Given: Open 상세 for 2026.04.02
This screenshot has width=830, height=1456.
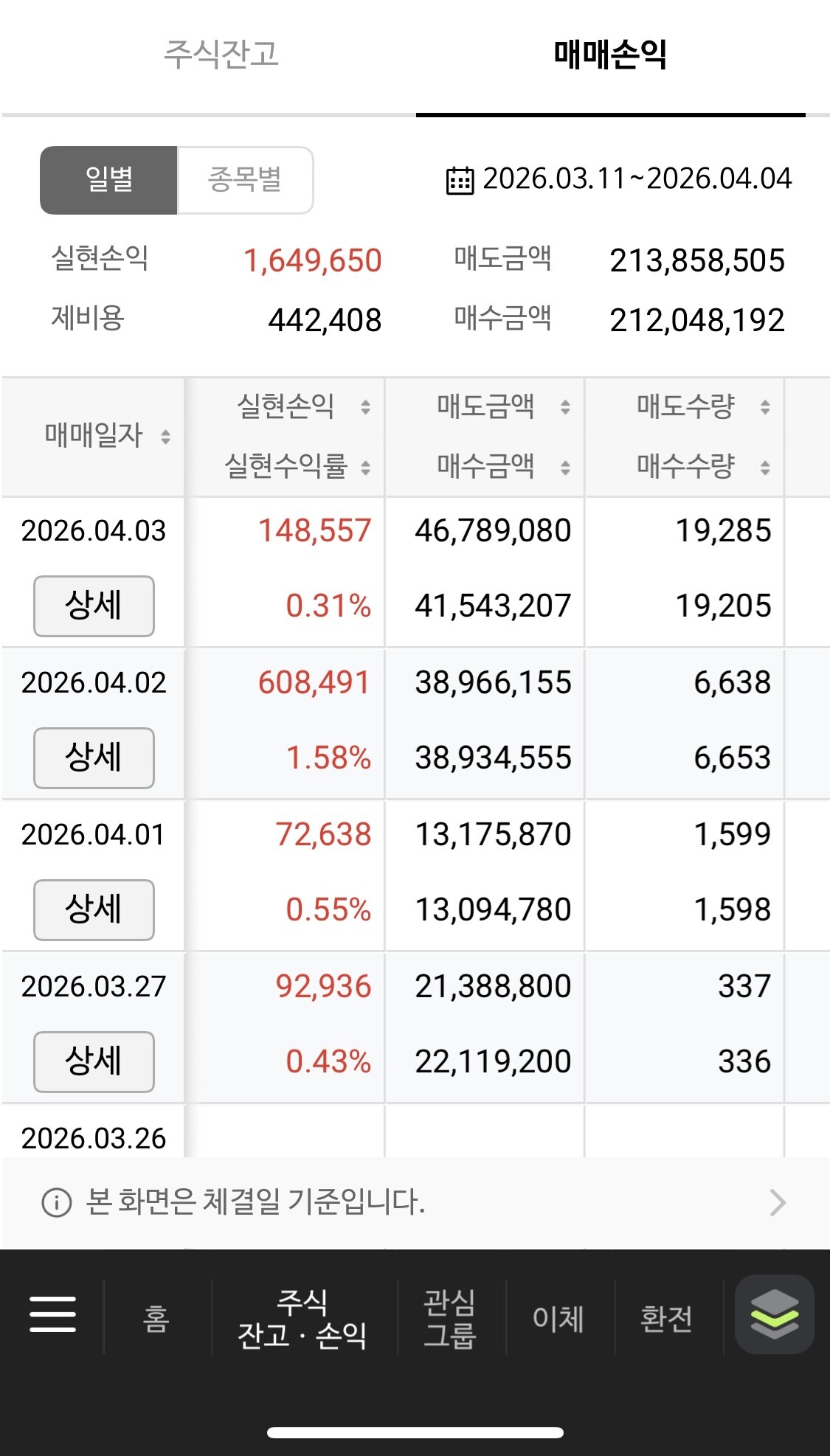Looking at the screenshot, I should 94,758.
